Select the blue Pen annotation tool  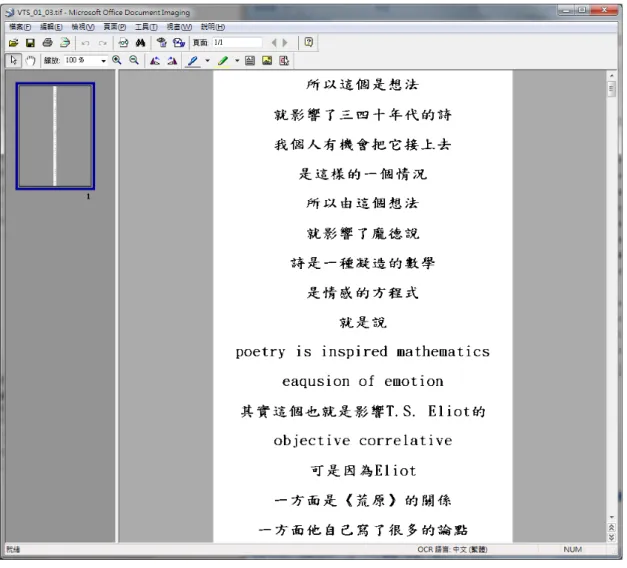193,61
